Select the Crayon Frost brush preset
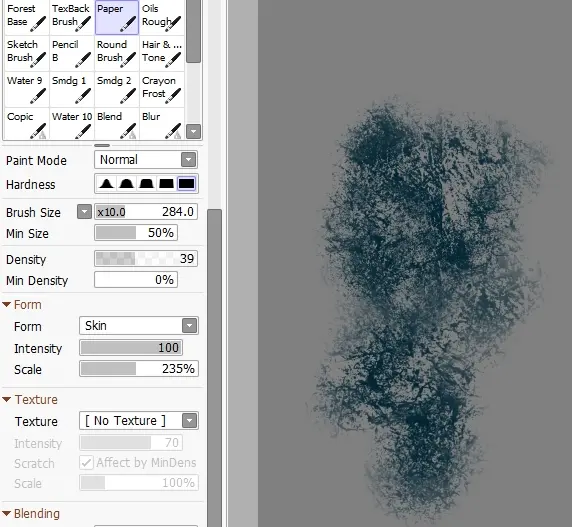Image resolution: width=572 pixels, height=527 pixels. (x=162, y=89)
